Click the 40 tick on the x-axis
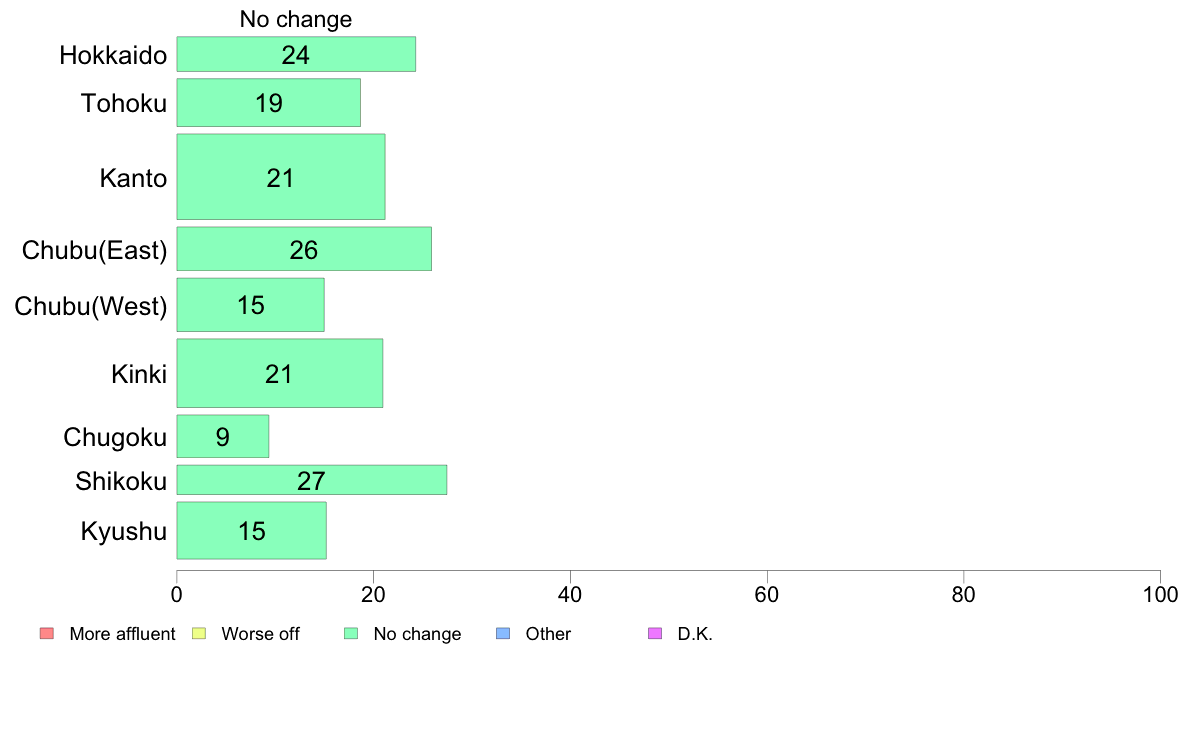Image resolution: width=1188 pixels, height=736 pixels. coord(570,595)
